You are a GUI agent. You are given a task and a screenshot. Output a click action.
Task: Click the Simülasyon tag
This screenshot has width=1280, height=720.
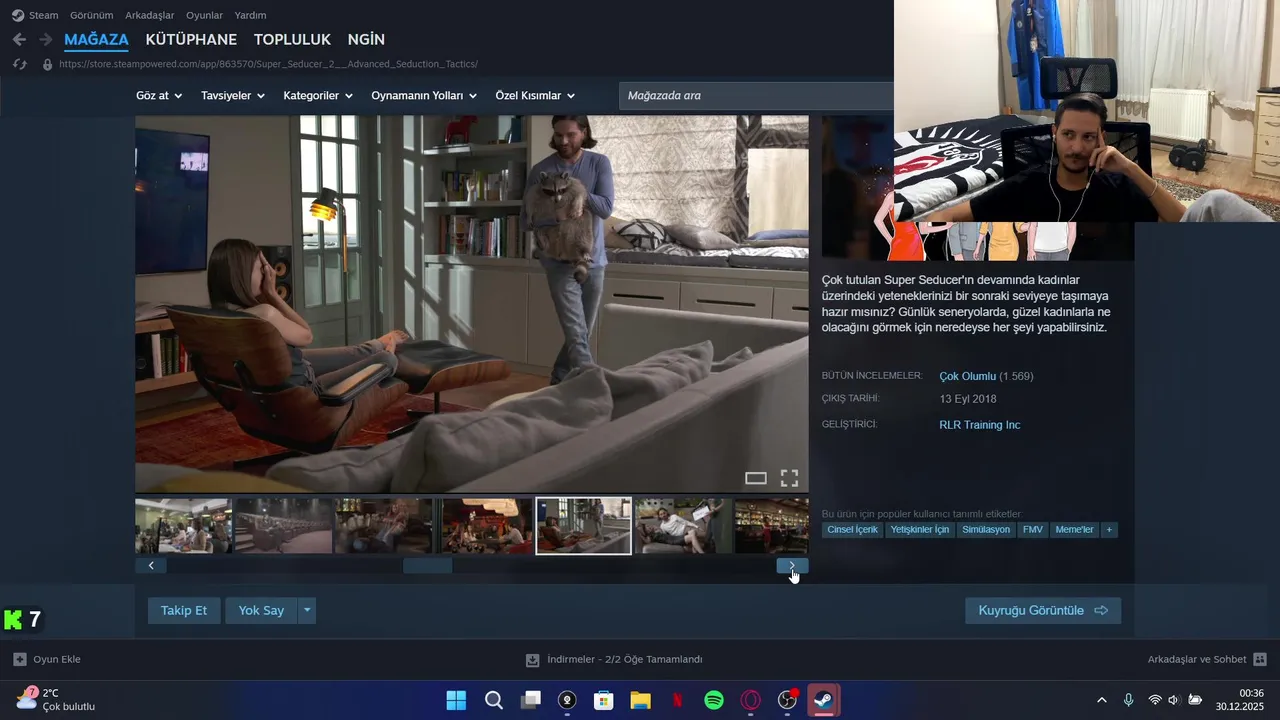pyautogui.click(x=986, y=530)
